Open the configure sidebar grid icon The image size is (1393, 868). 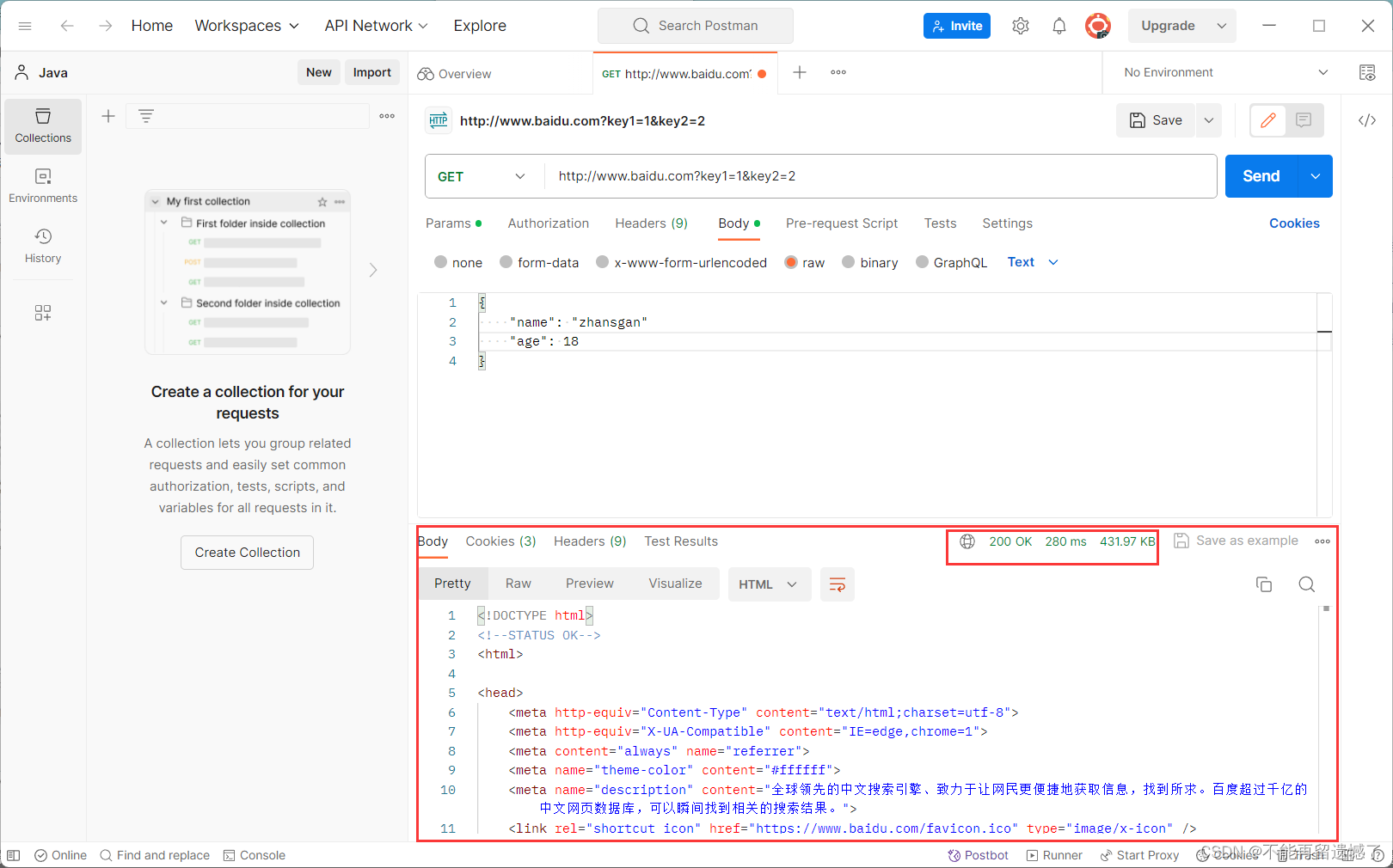(43, 313)
